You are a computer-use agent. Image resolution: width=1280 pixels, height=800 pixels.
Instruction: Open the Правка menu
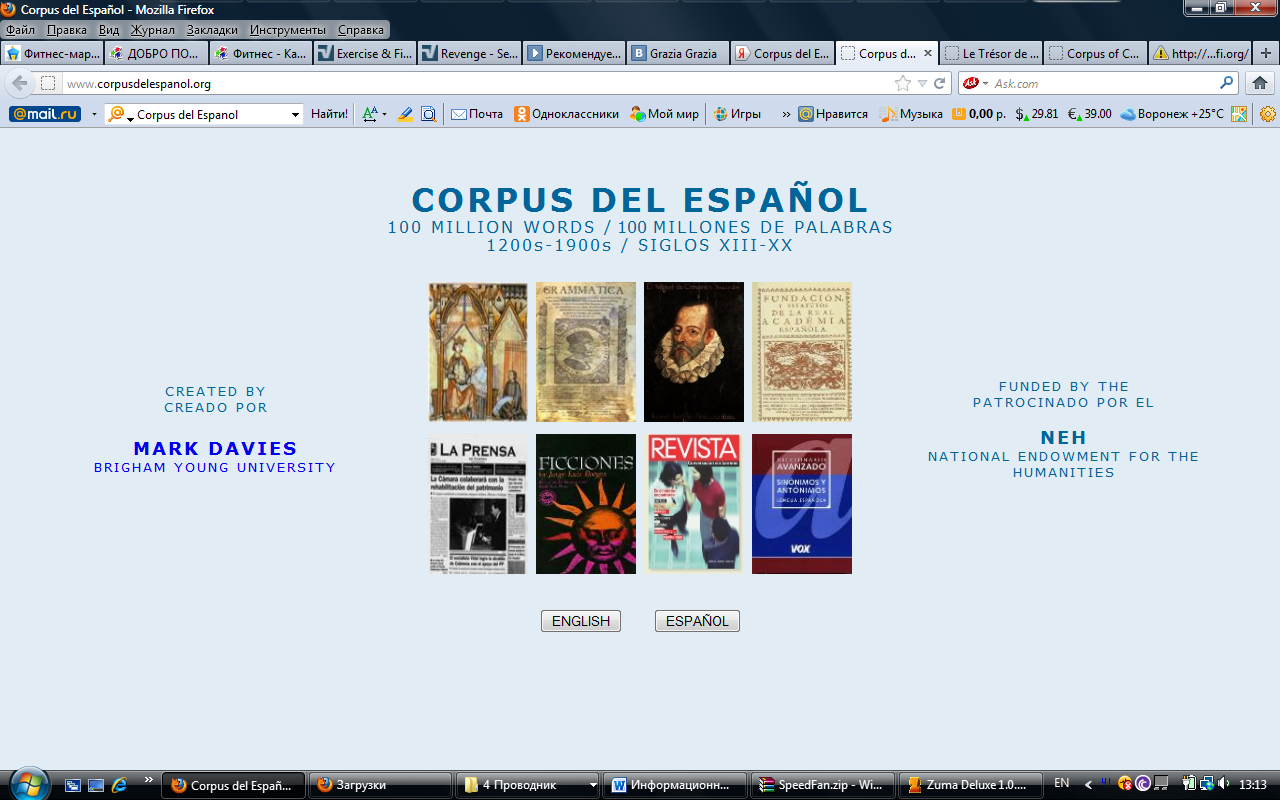[67, 30]
